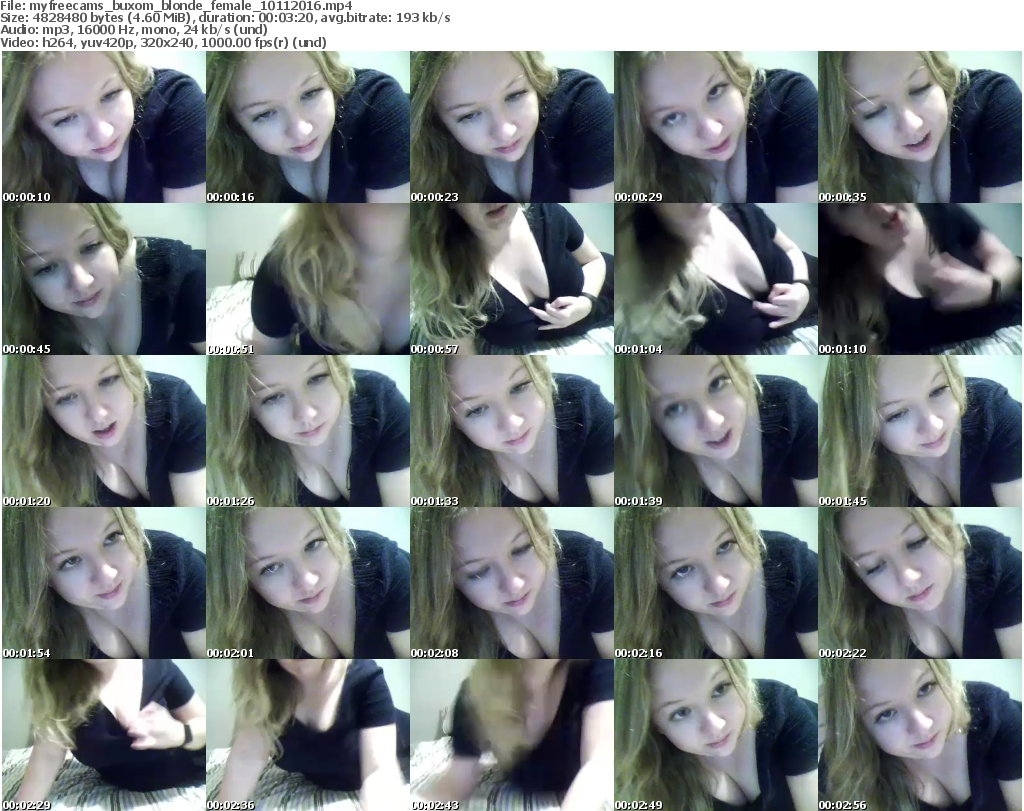Viewport: 1024px width, 811px height.
Task: Select the thumbnail stamped 00:01:54
Action: pyautogui.click(x=104, y=582)
